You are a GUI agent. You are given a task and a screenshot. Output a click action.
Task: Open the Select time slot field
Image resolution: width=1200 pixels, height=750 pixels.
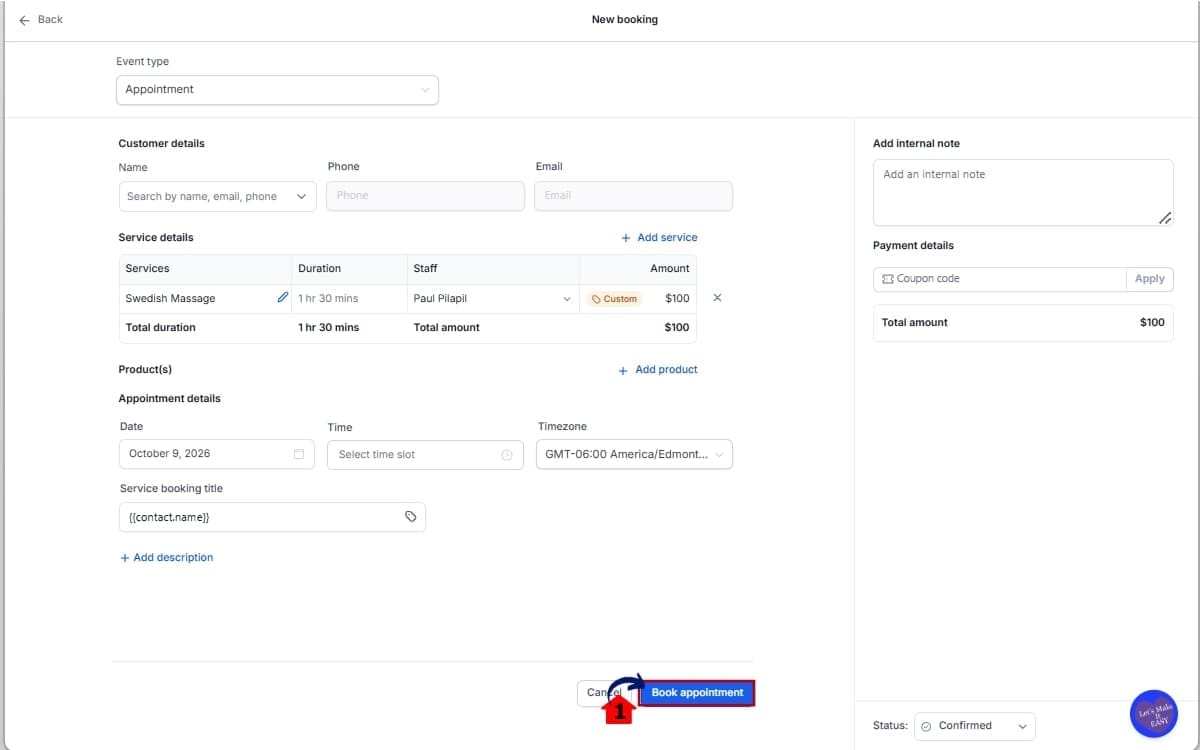pyautogui.click(x=425, y=455)
